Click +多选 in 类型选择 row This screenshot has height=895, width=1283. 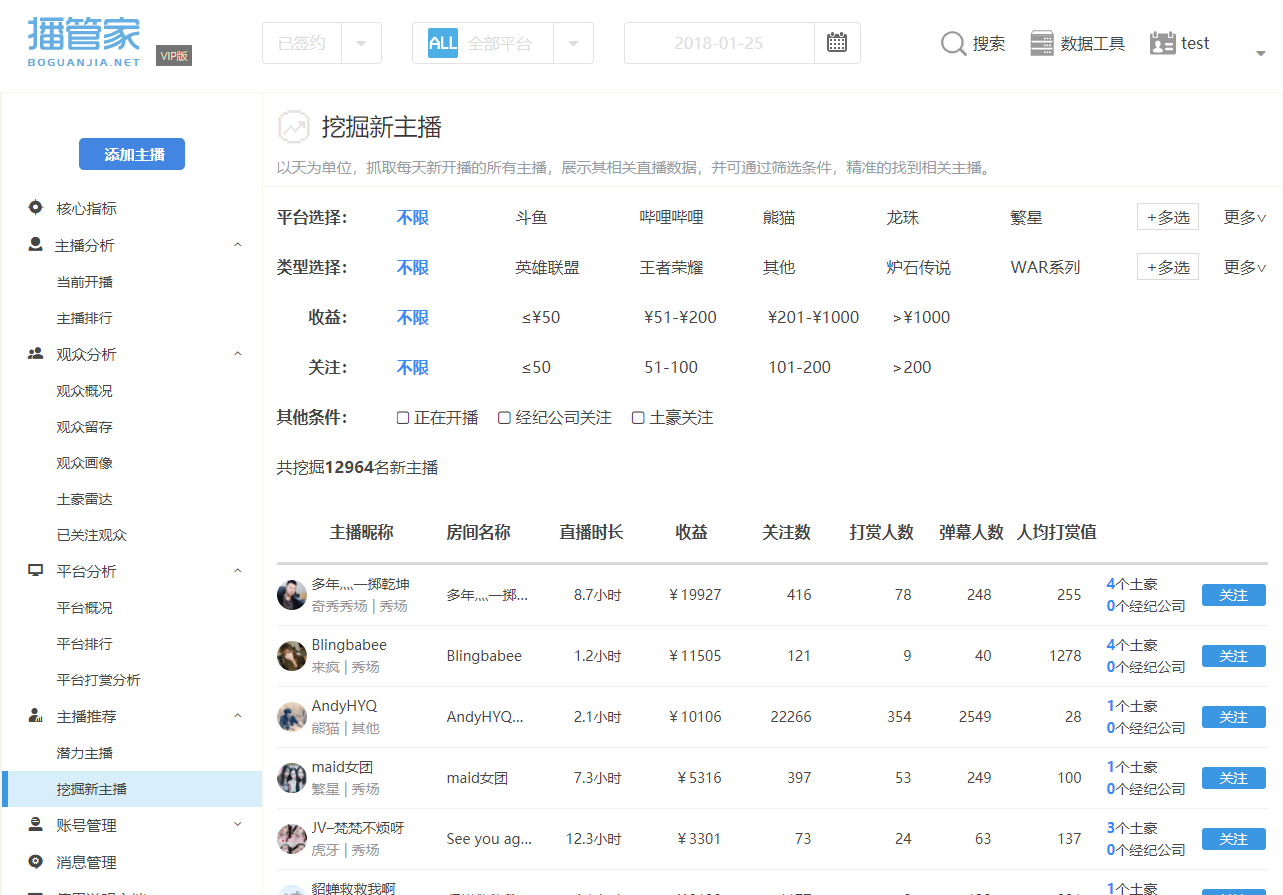1168,267
